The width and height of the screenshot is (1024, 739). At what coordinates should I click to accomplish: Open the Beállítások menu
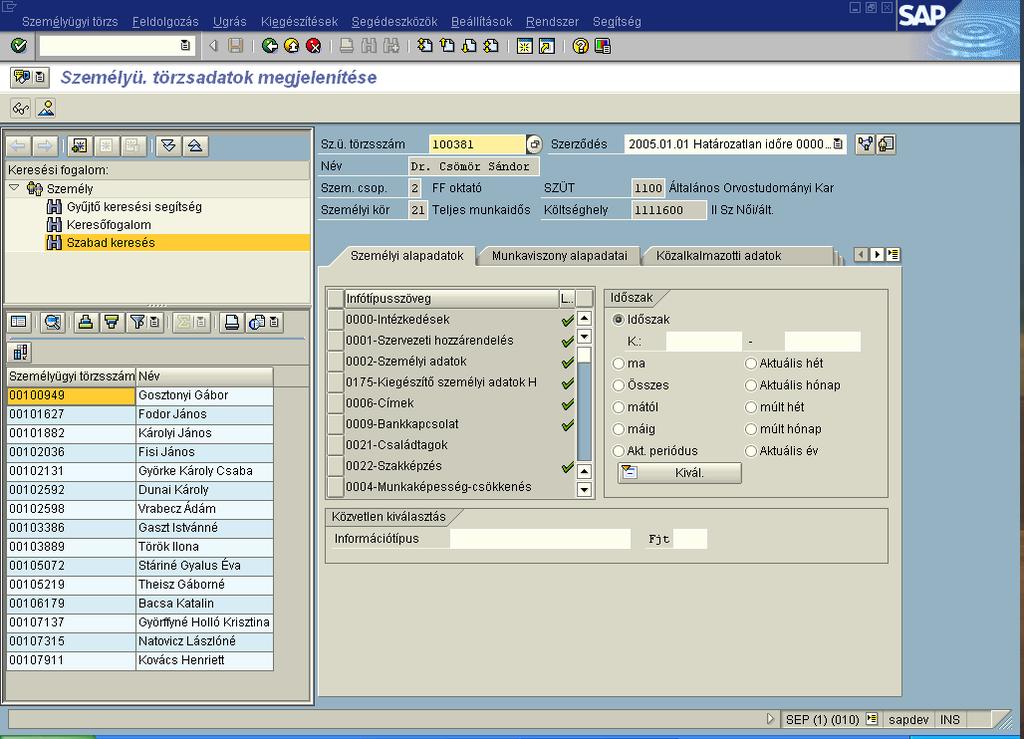coord(481,22)
